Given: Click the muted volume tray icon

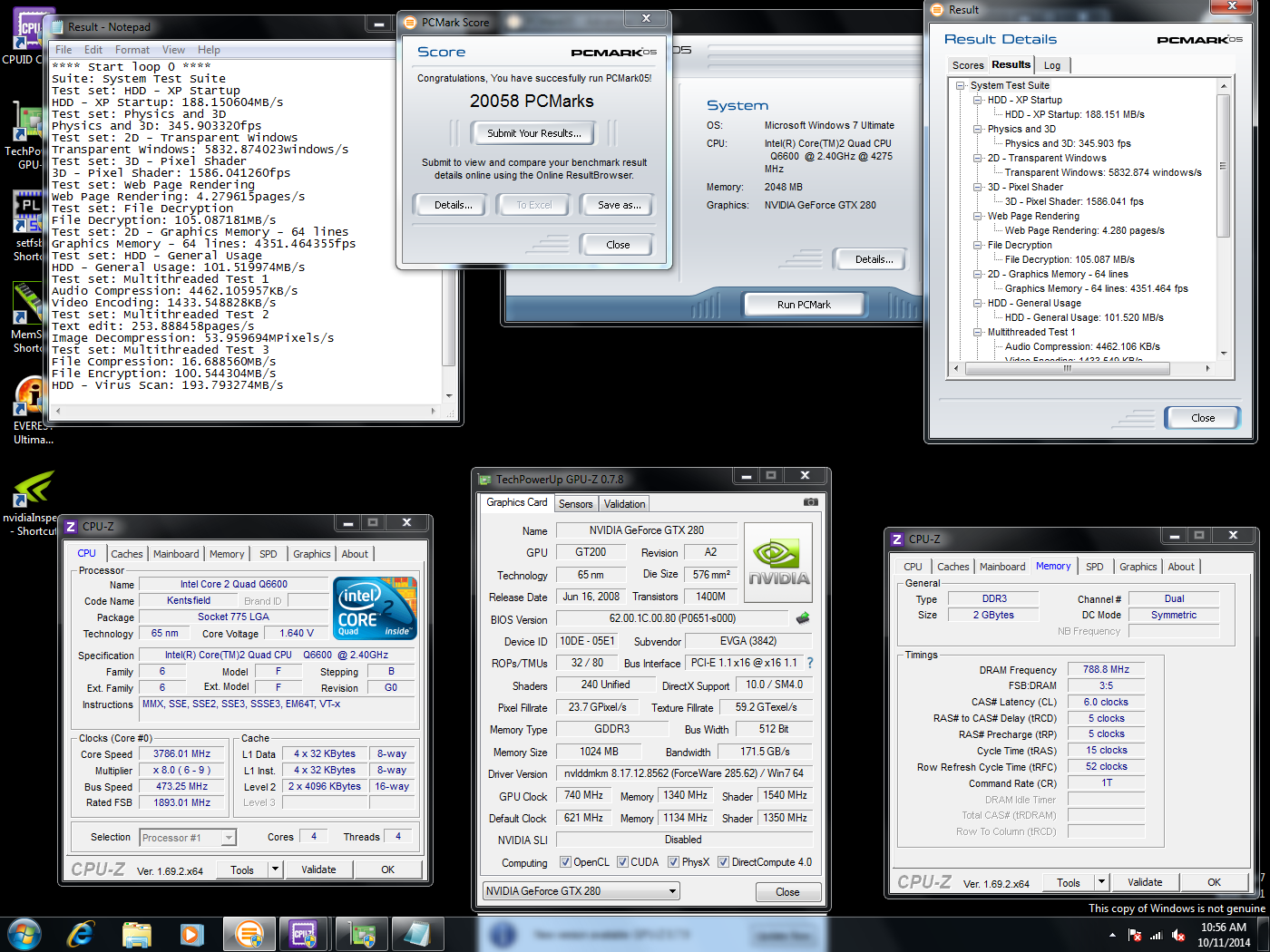Looking at the screenshot, I should (x=1178, y=935).
